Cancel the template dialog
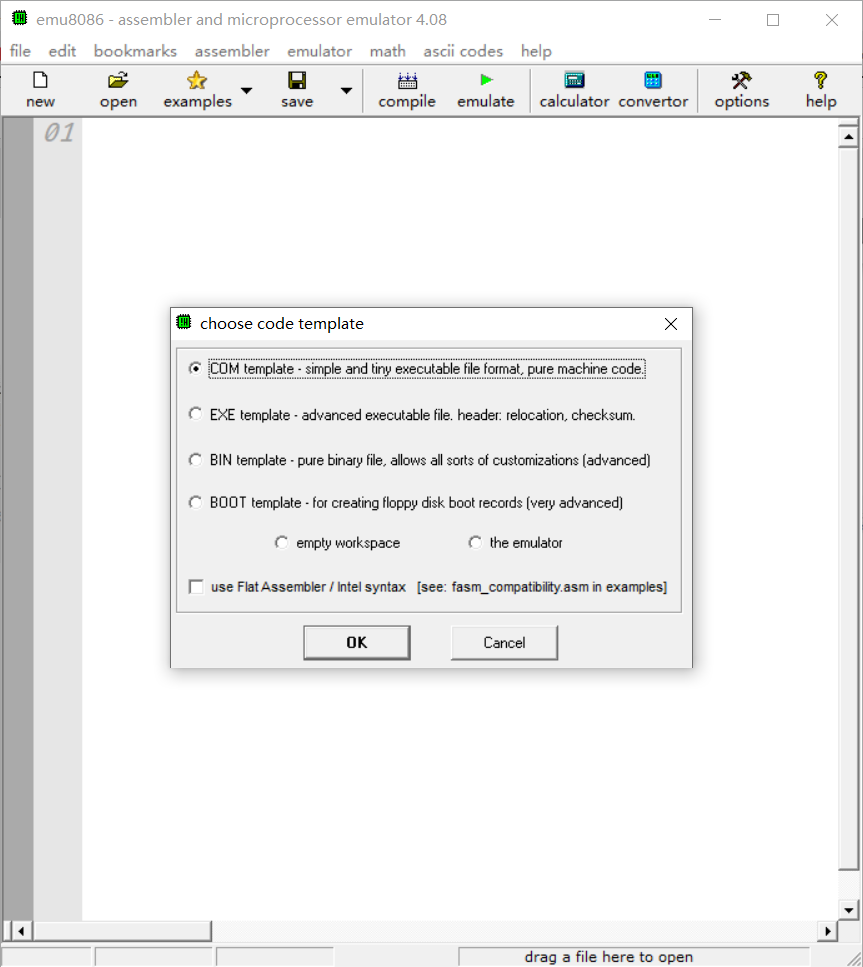The width and height of the screenshot is (863, 967). tap(504, 643)
